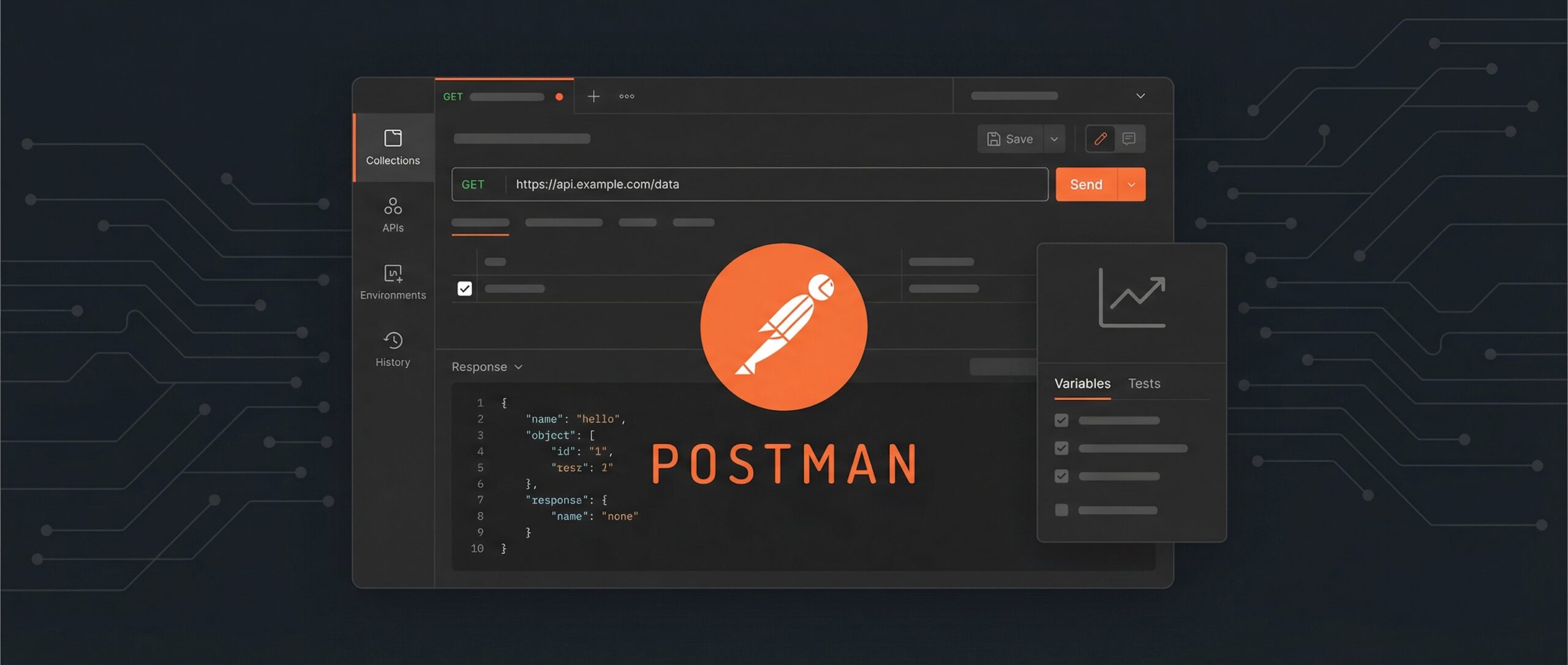
Task: Enable the unchecked last Variables checkbox
Action: coord(1061,510)
